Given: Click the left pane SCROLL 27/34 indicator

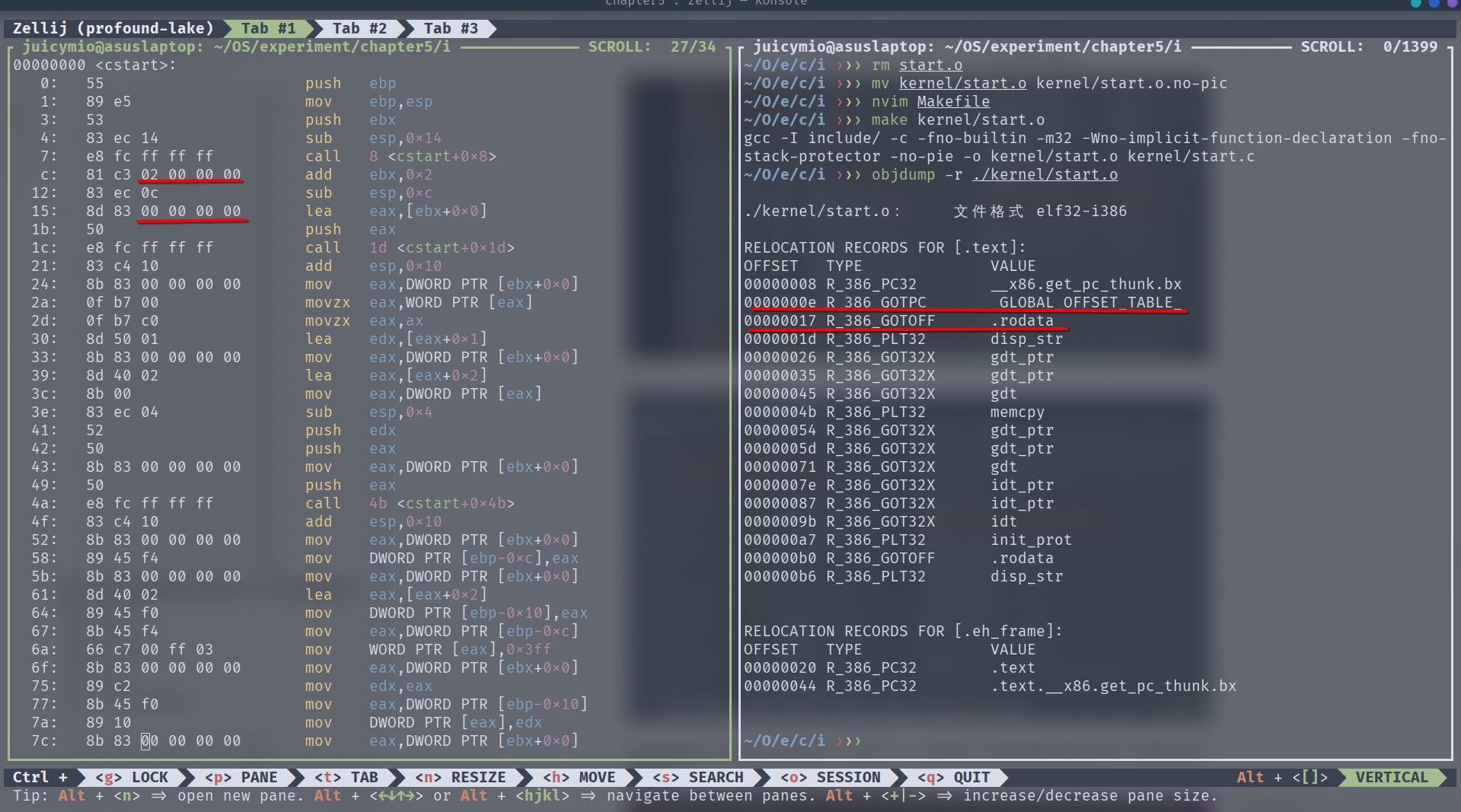Looking at the screenshot, I should pyautogui.click(x=652, y=46).
